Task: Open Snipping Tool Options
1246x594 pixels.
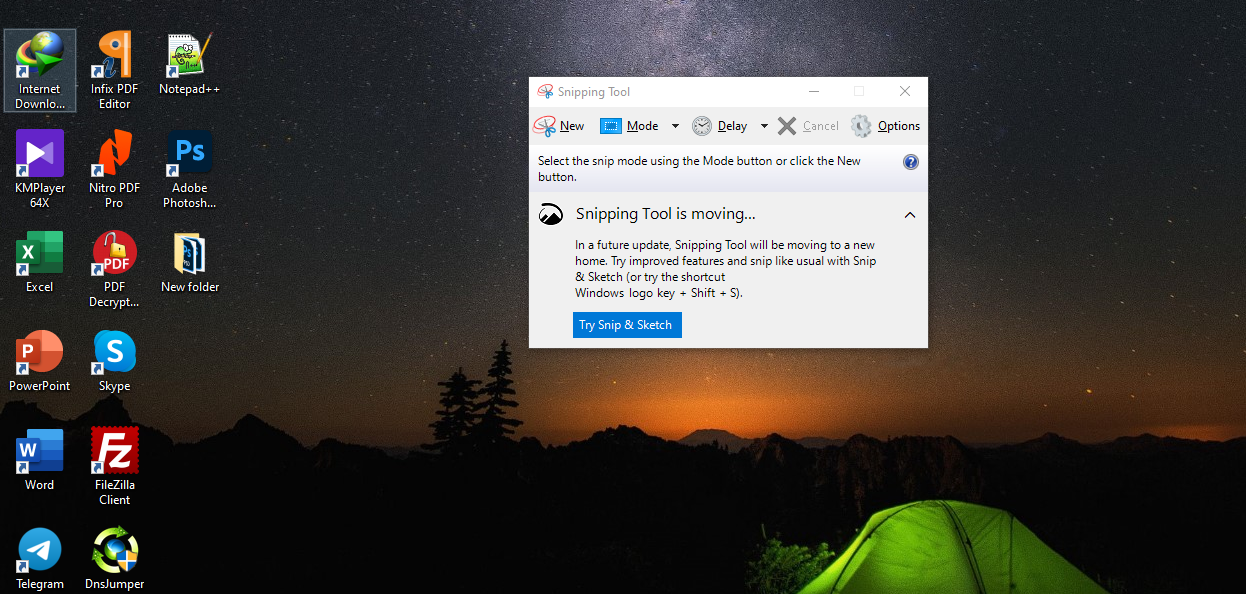Action: coord(885,126)
